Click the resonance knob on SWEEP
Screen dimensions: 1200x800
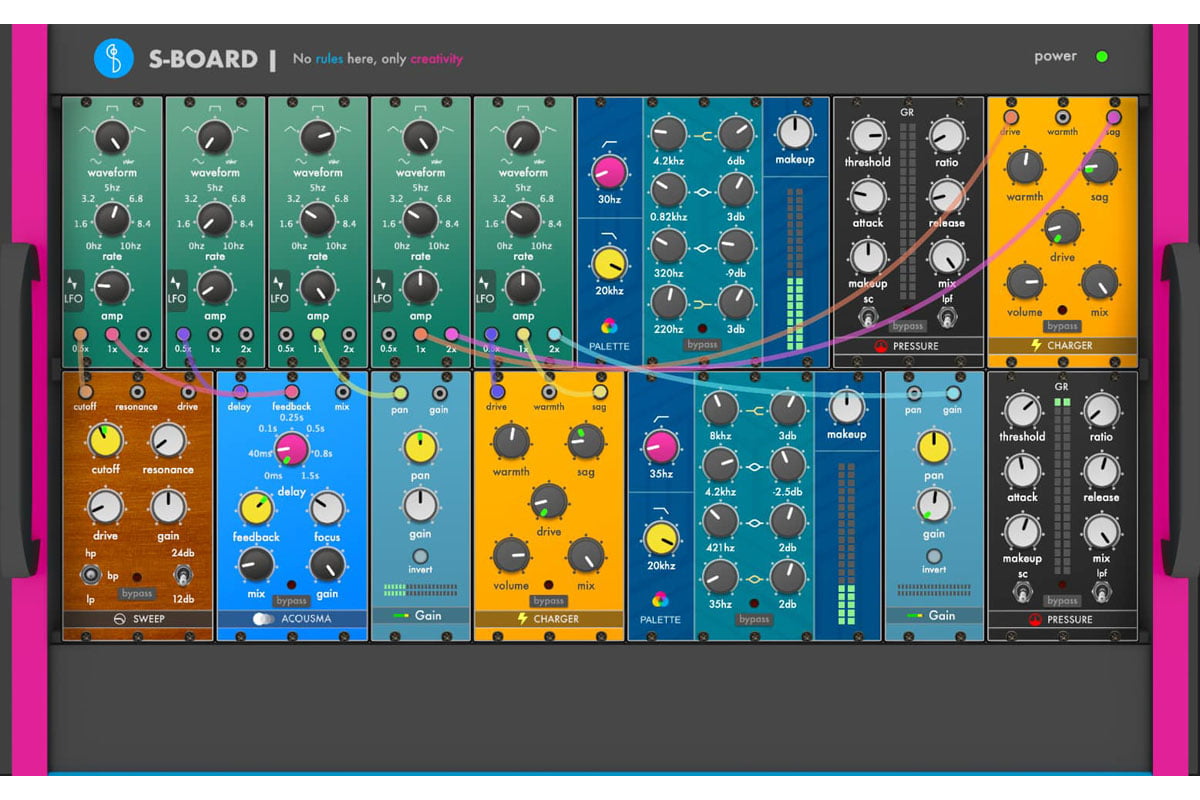coord(168,441)
